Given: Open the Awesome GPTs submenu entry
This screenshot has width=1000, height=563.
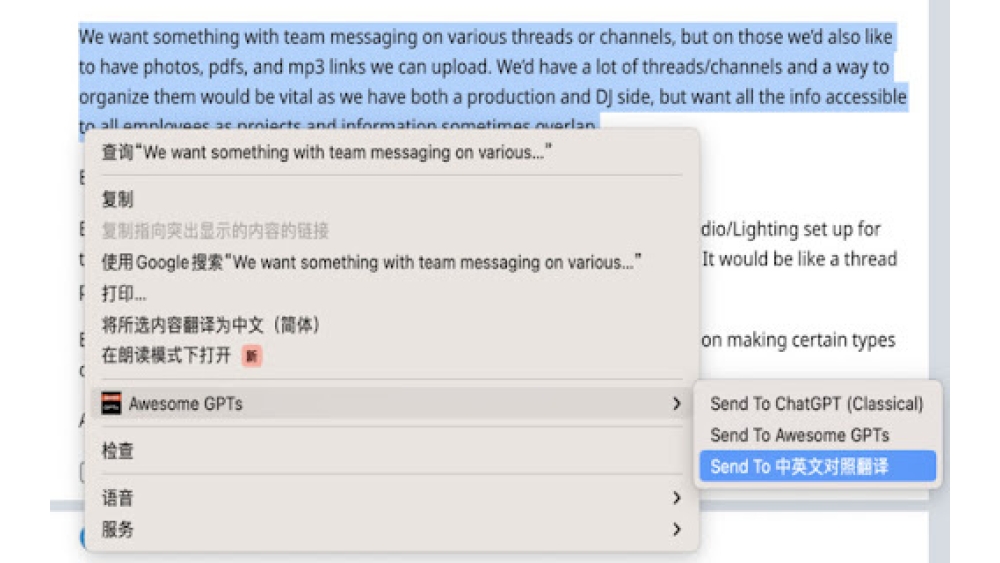Looking at the screenshot, I should tap(391, 404).
